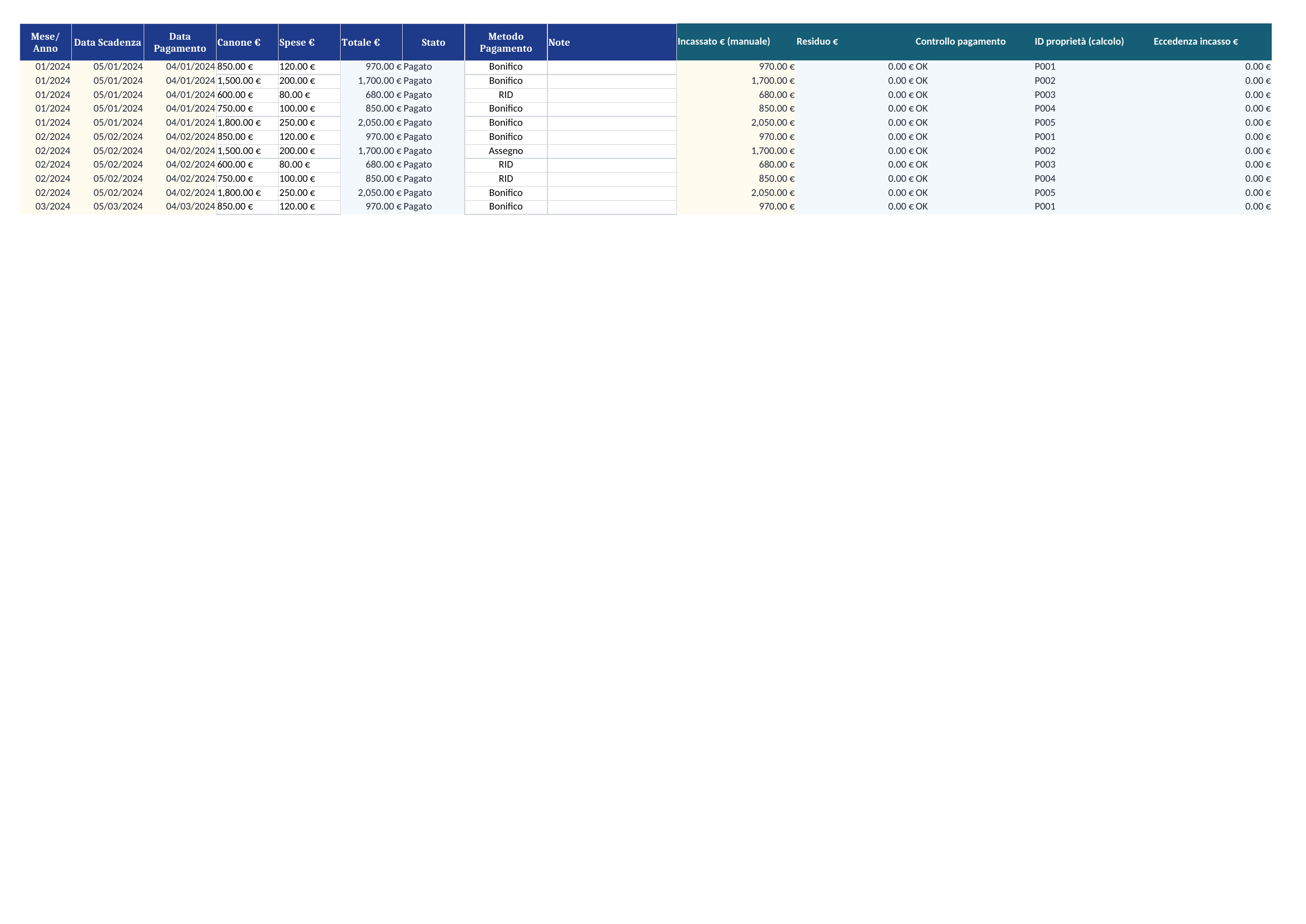Click the "04/03/2024" payment date cell
1306x924 pixels.
(x=180, y=207)
